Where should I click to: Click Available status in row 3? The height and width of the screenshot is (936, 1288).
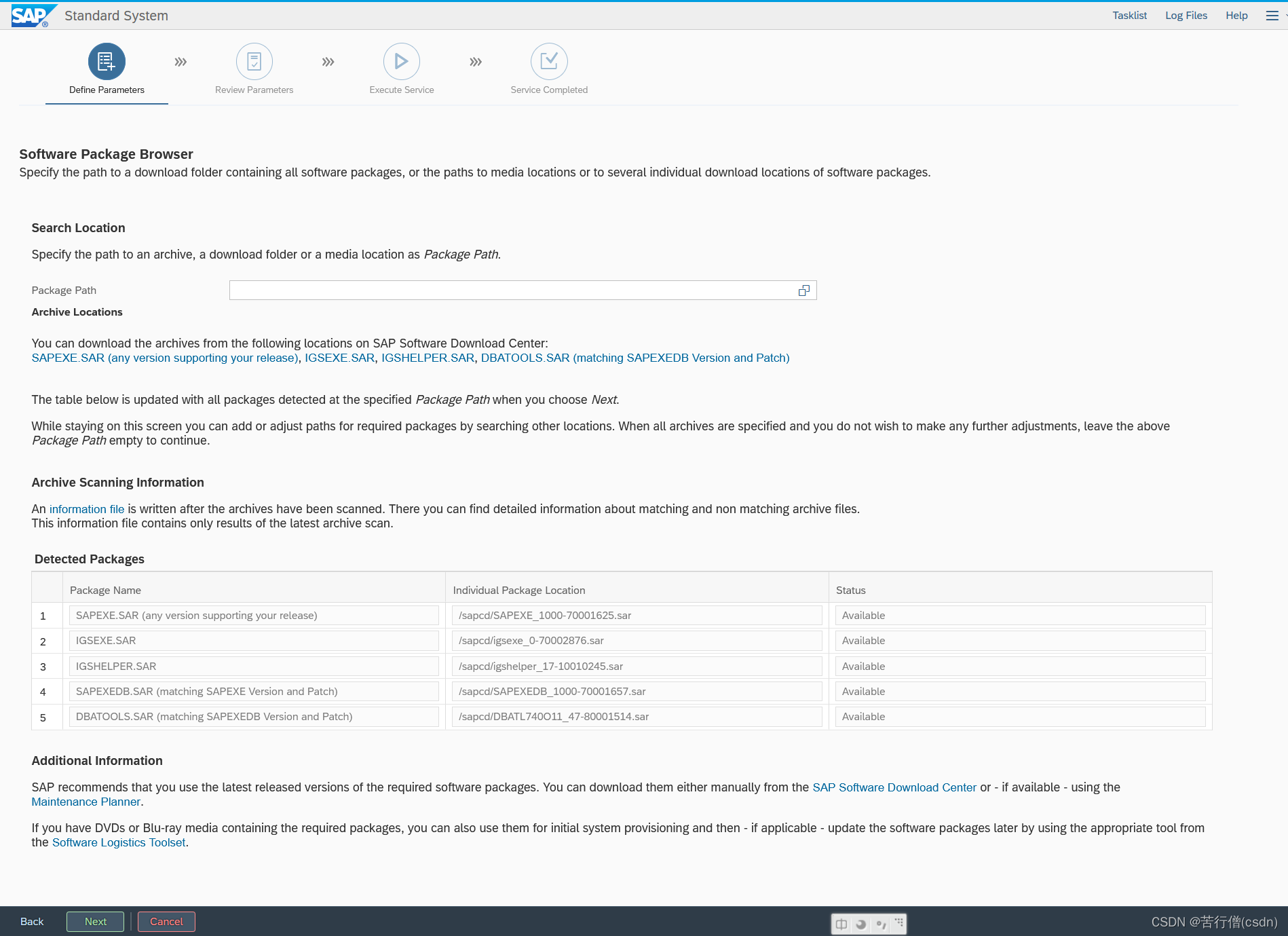[1021, 667]
